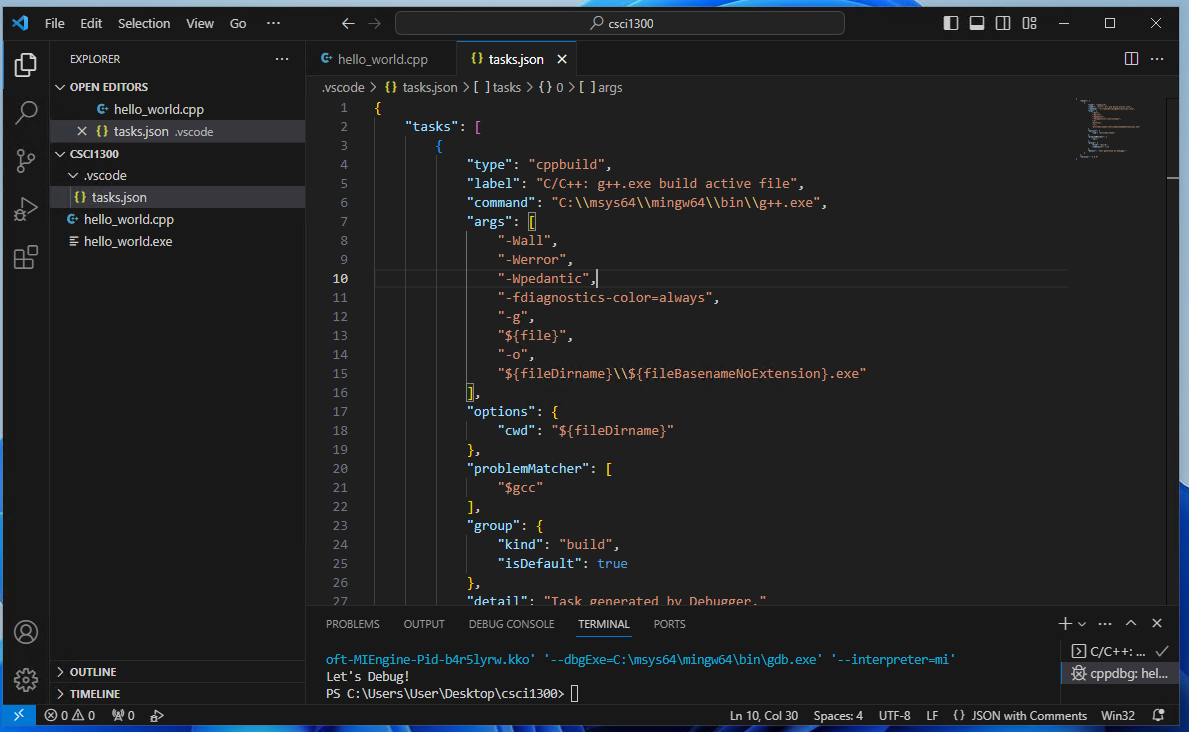
Task: Open the editor More Actions ellipsis
Action: pyautogui.click(x=1157, y=58)
